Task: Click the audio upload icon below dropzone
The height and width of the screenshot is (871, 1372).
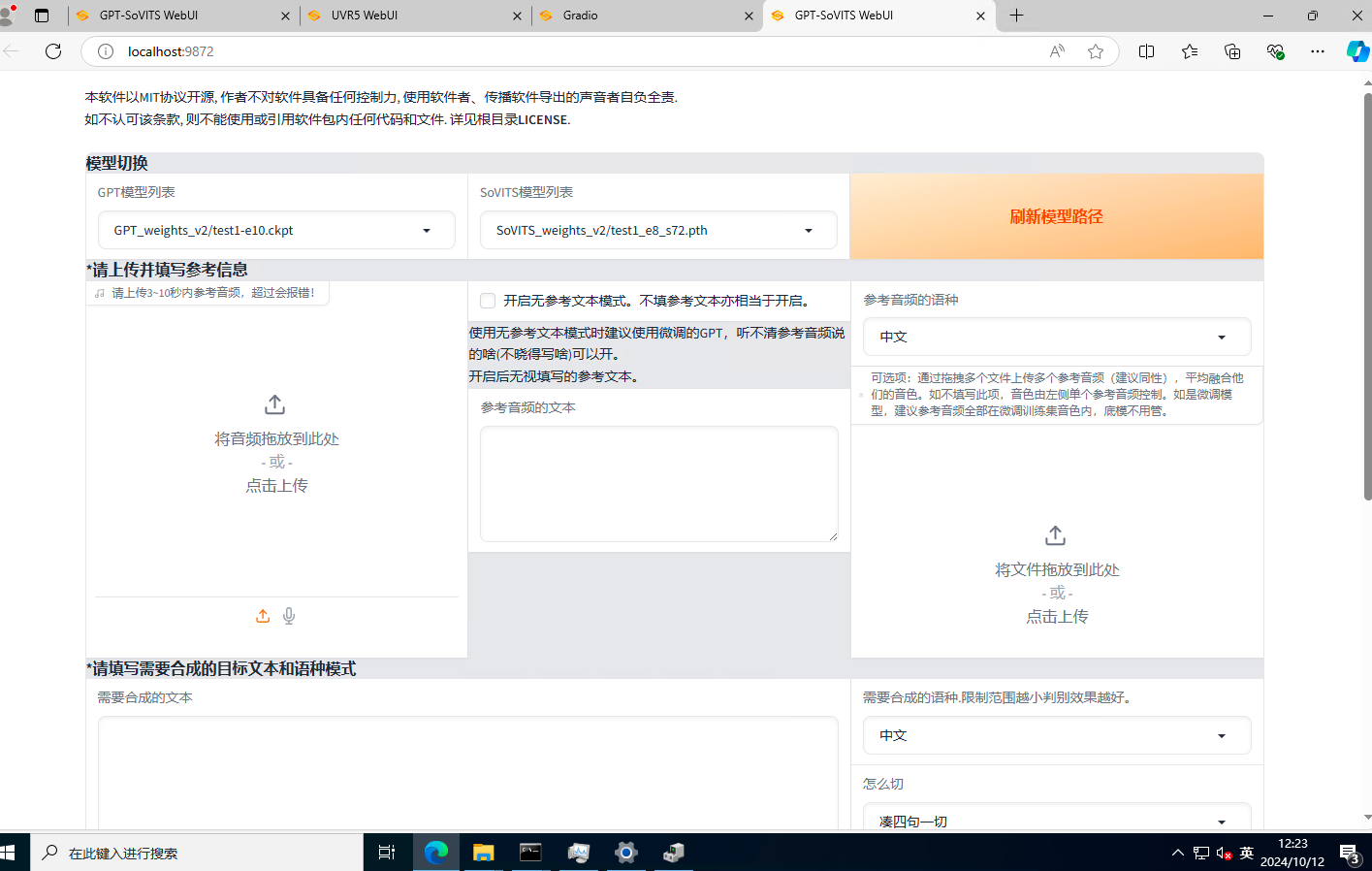Action: (263, 616)
